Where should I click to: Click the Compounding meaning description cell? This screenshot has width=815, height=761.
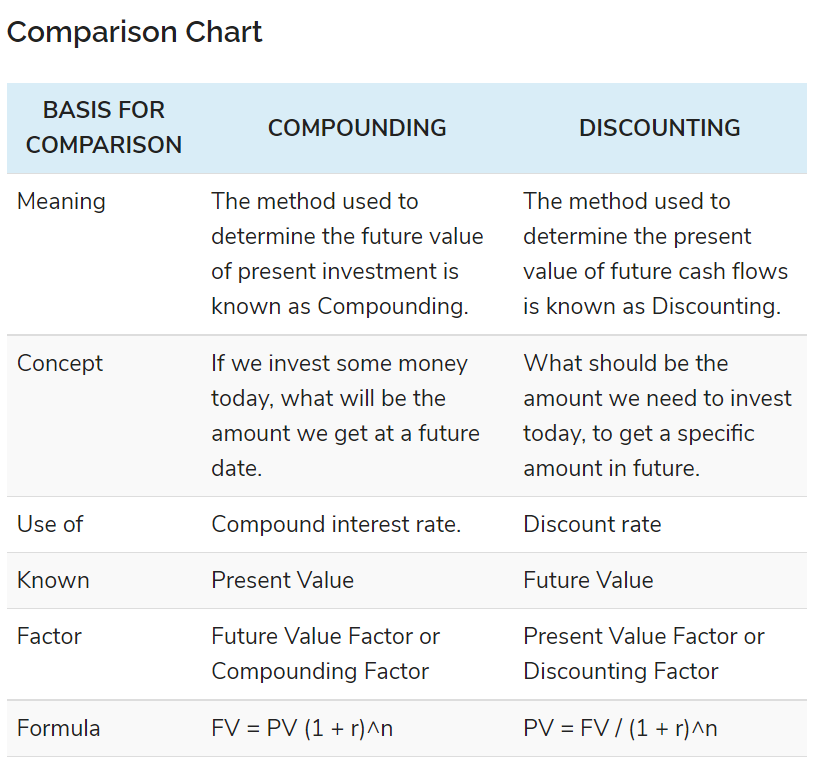(x=347, y=254)
